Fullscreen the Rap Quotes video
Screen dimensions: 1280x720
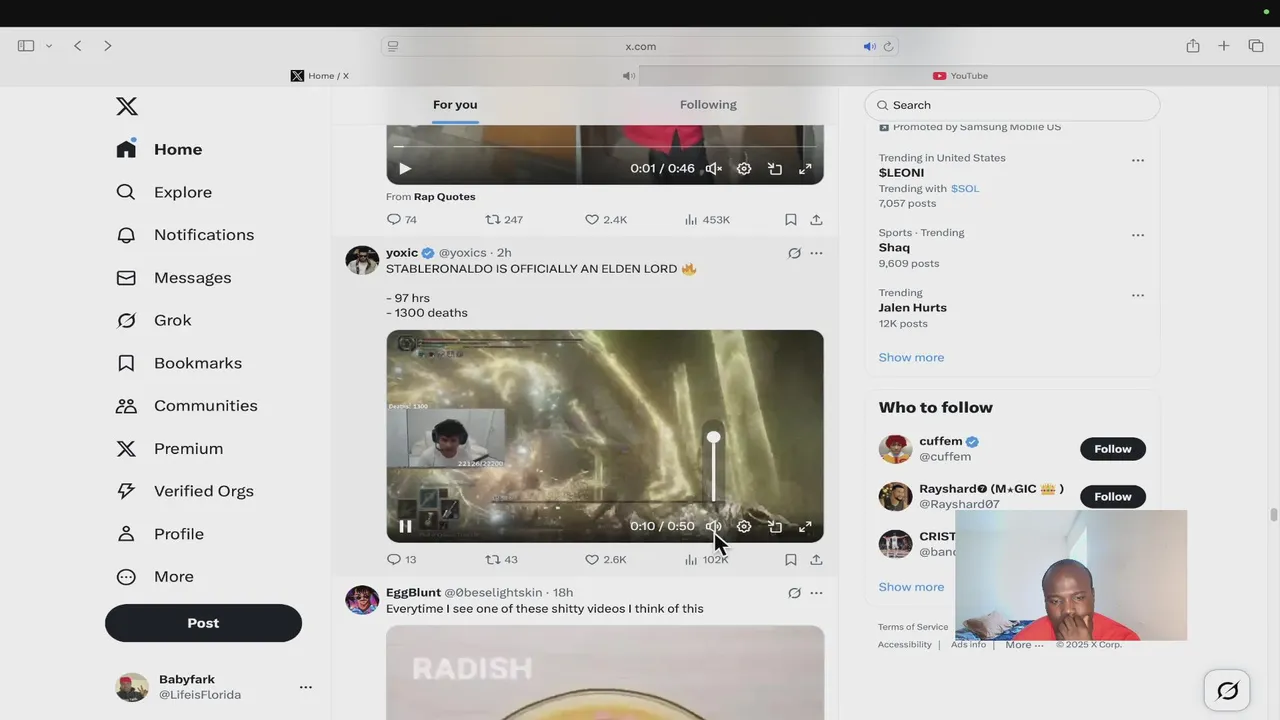tap(805, 169)
